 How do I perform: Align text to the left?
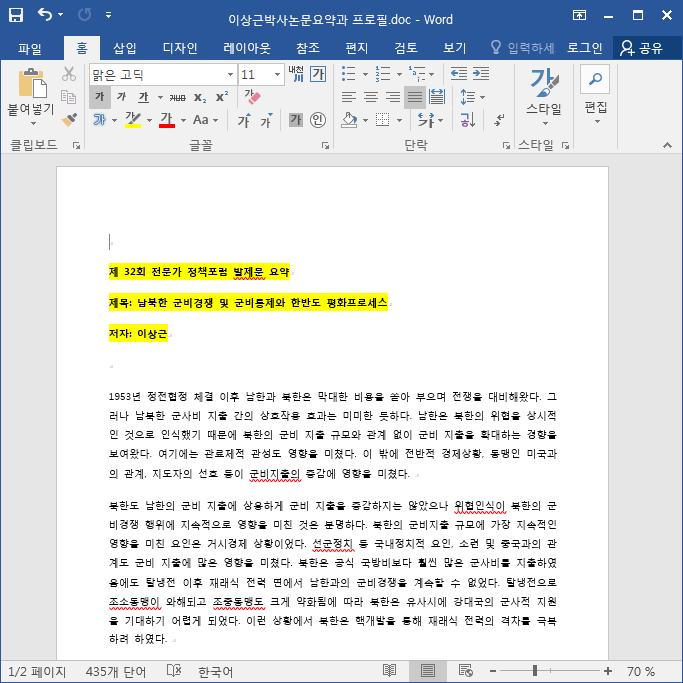pyautogui.click(x=348, y=97)
